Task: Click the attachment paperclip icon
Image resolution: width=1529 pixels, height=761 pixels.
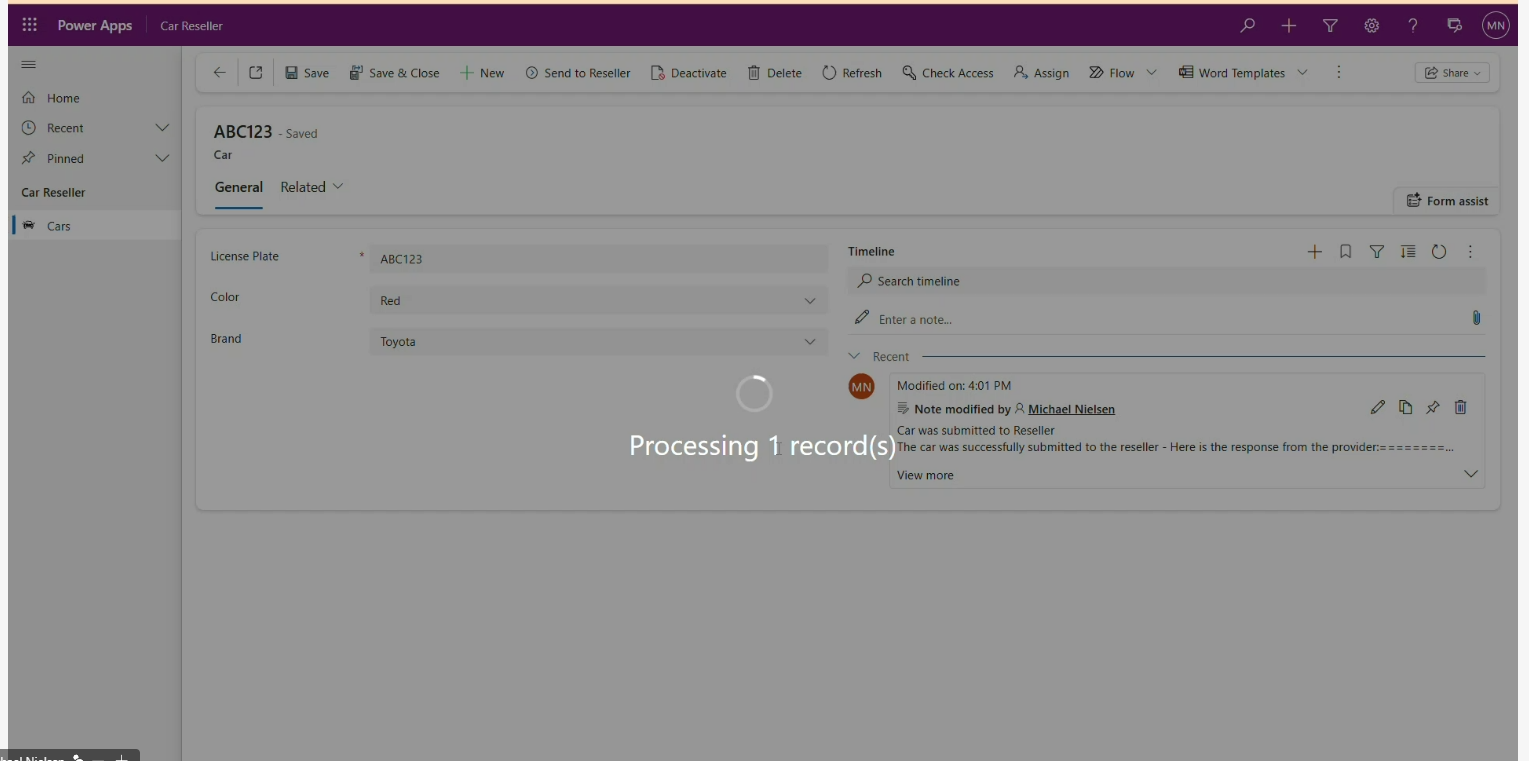Action: 1476,318
